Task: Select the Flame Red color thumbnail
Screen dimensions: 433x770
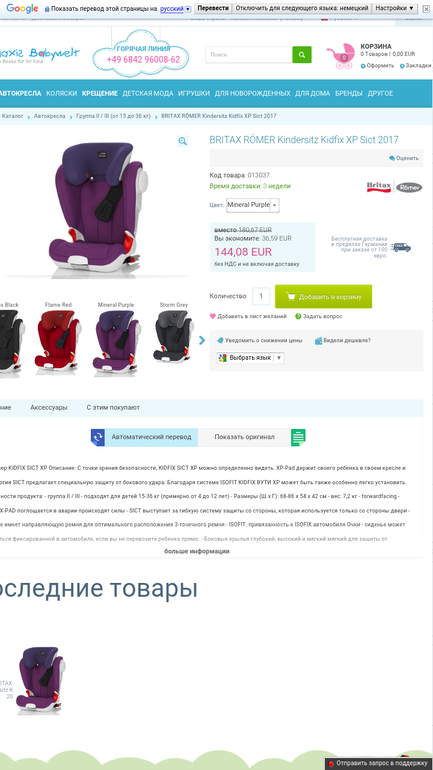Action: point(58,338)
